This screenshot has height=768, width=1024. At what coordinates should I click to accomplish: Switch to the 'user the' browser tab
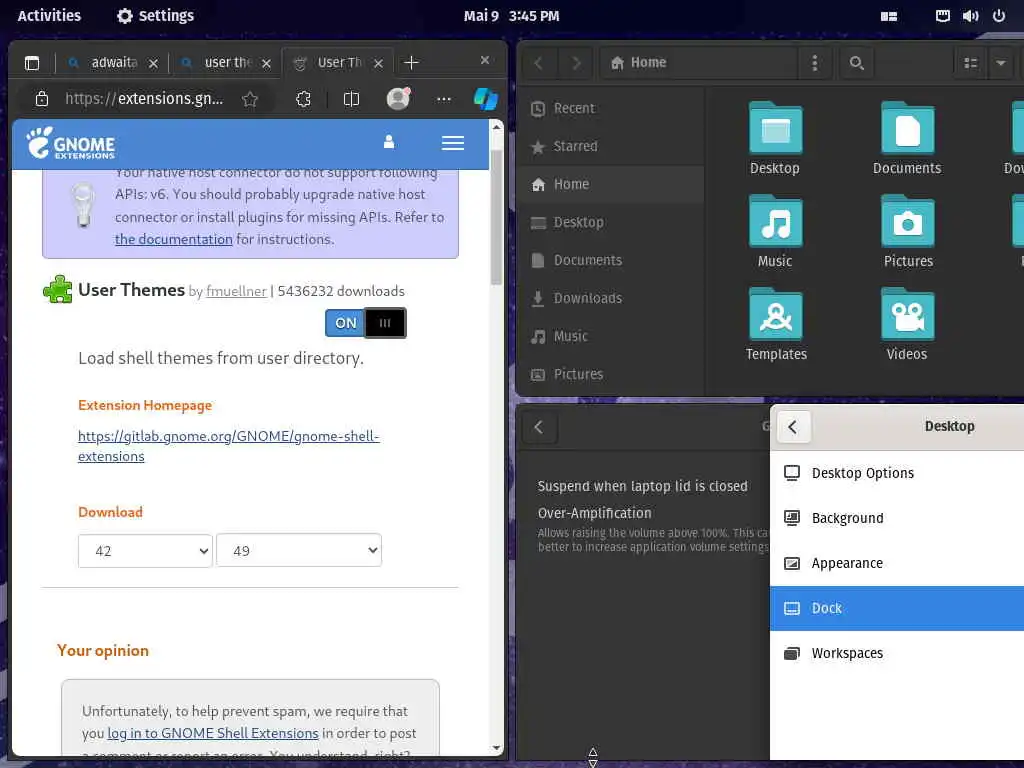coord(225,63)
